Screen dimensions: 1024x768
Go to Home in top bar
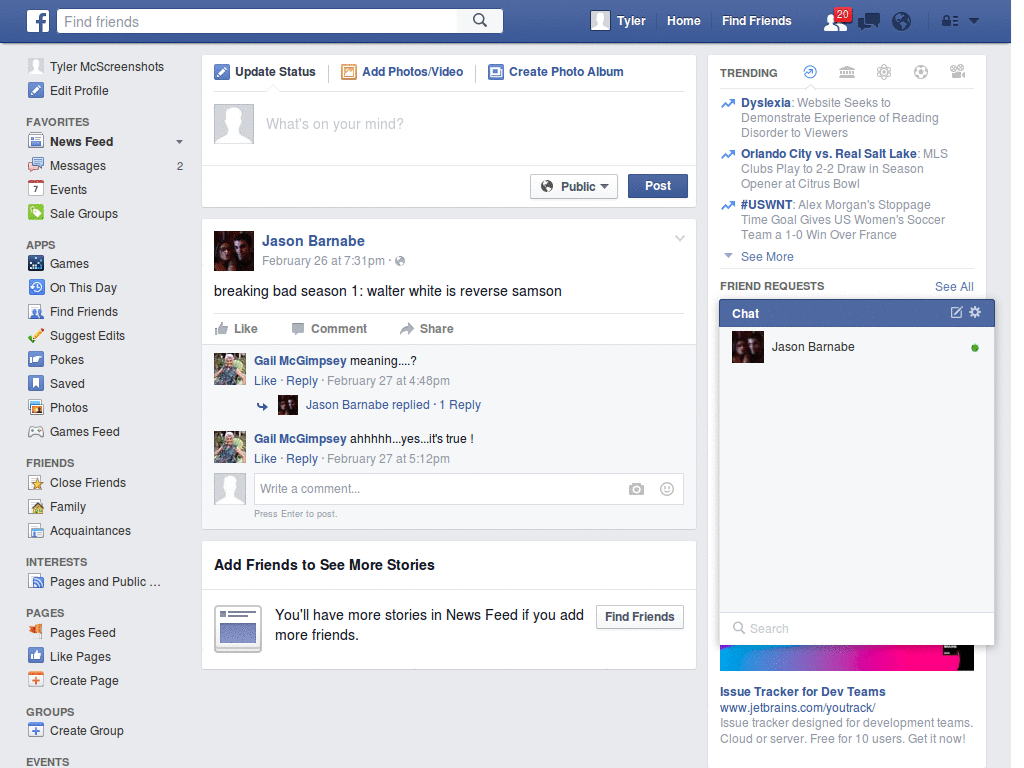(684, 21)
